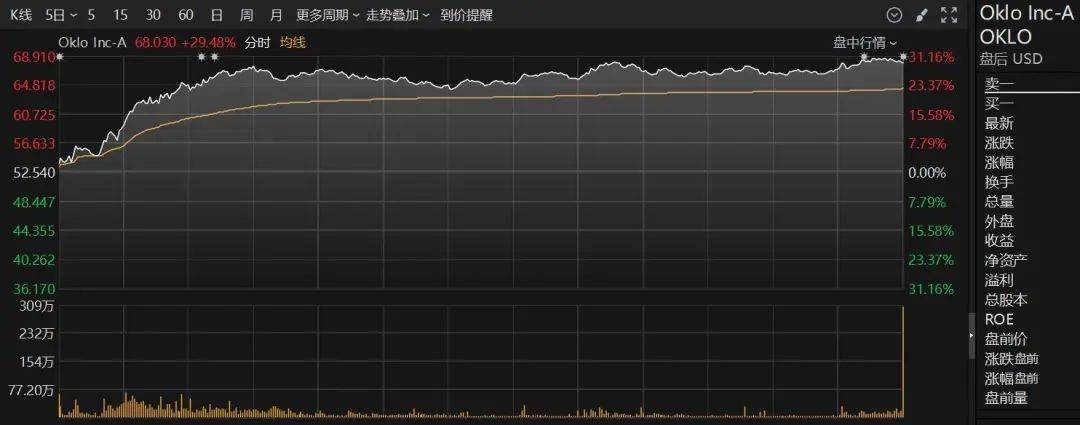This screenshot has width=1080, height=425.
Task: Click the last event marker at chart end
Action: coord(903,56)
